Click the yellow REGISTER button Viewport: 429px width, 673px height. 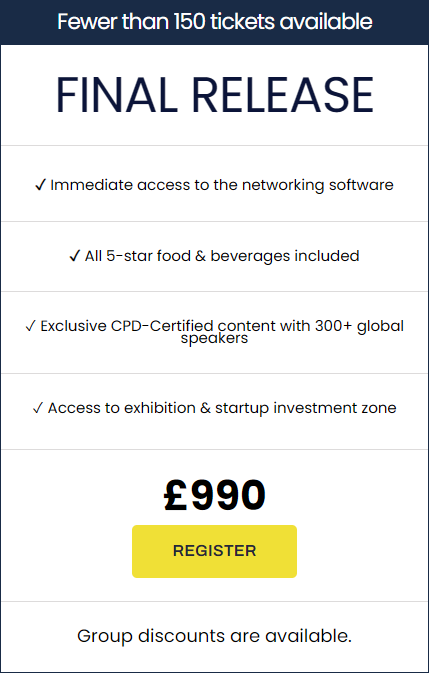click(x=214, y=551)
